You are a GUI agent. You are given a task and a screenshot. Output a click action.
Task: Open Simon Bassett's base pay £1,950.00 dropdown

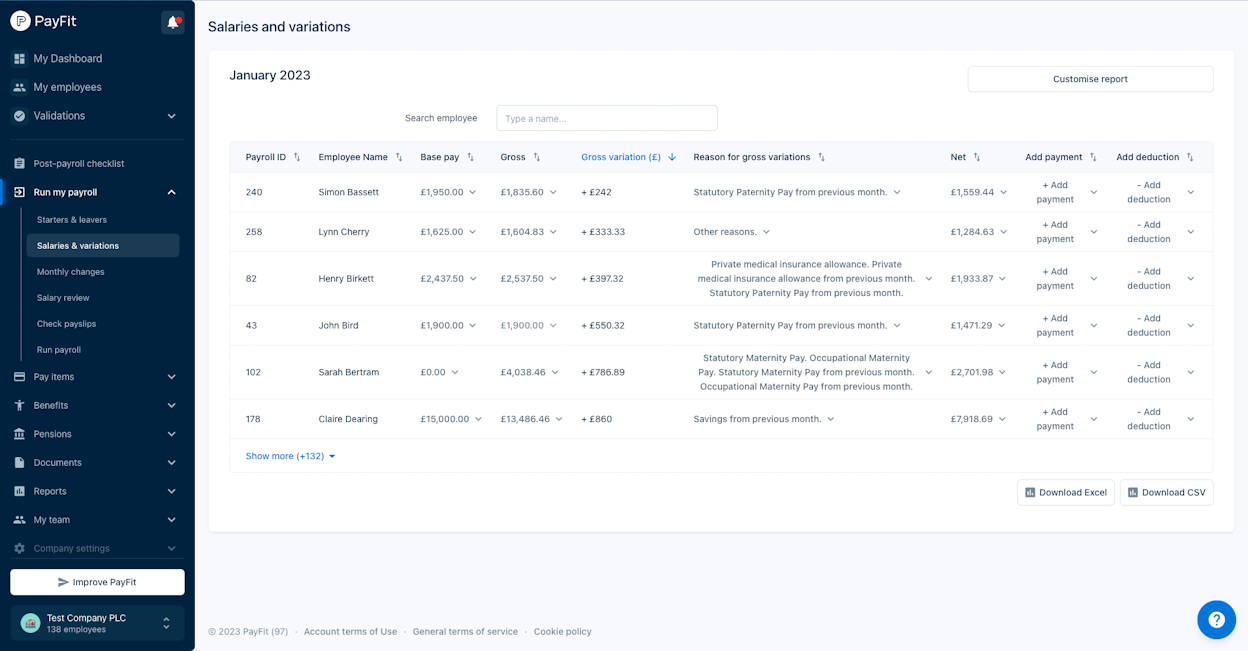(x=448, y=192)
